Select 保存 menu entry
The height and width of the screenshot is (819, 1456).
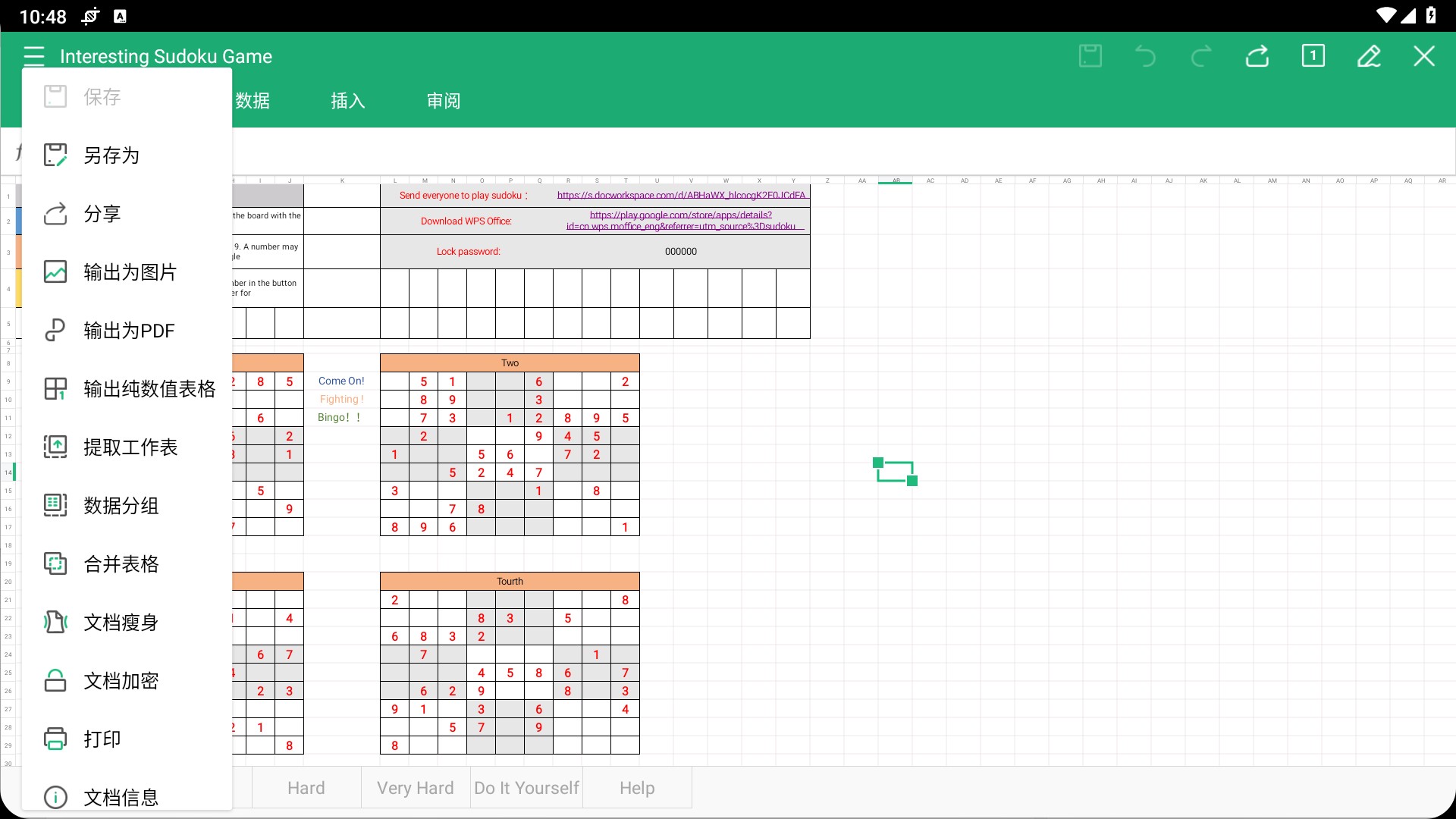click(127, 97)
